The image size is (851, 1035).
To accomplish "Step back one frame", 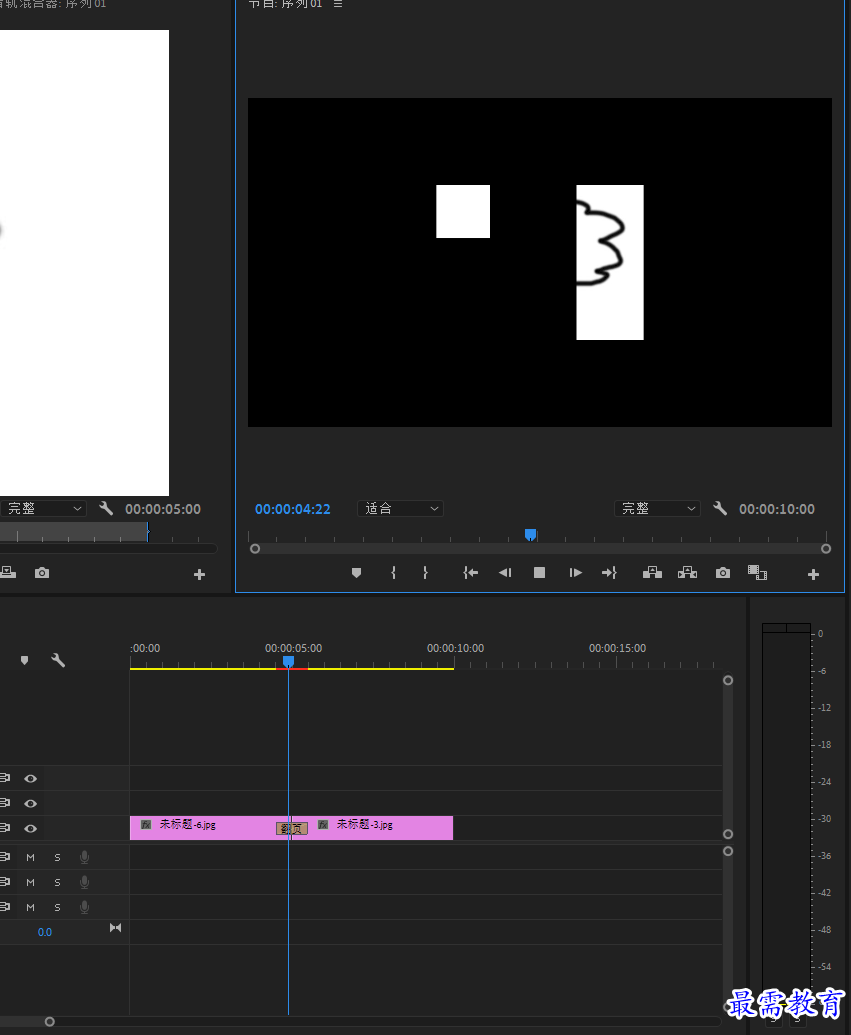I will (x=505, y=573).
